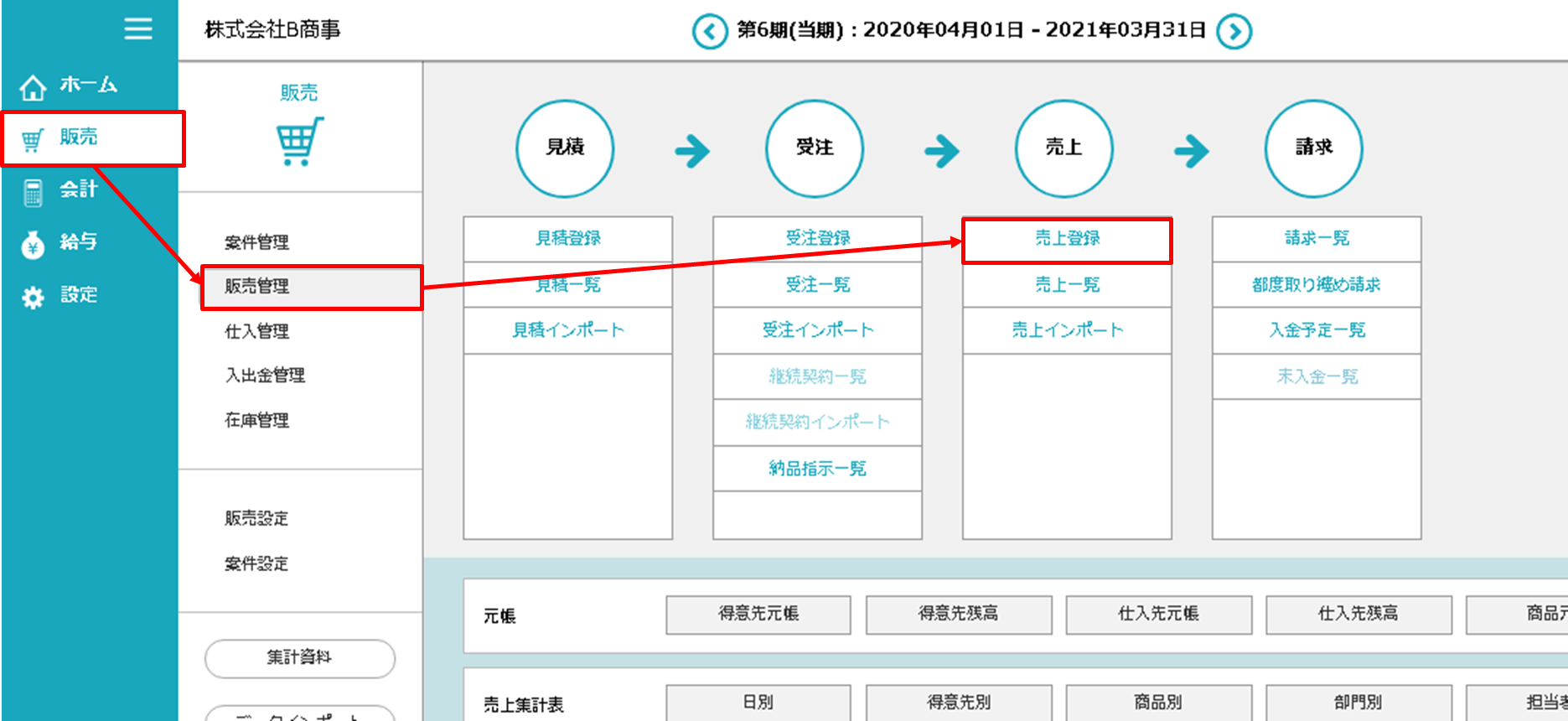
Task: Click the 商品別 sales summary button
Action: (x=1158, y=703)
